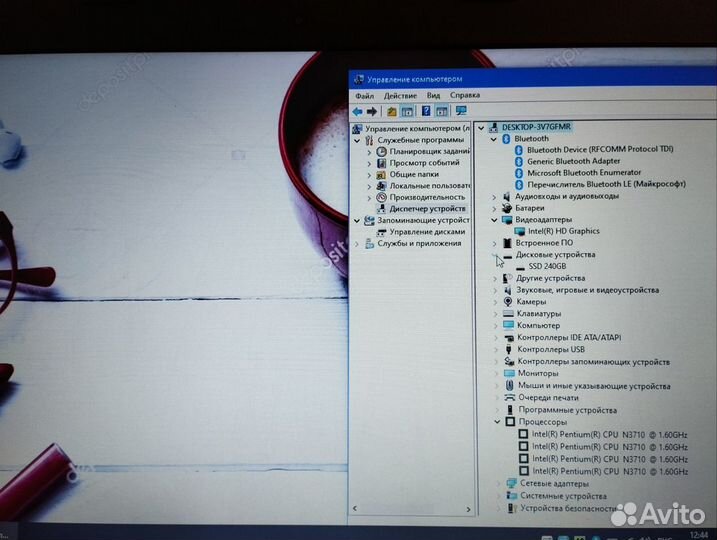Expand the Батареи category
The image size is (717, 540).
coord(494,209)
